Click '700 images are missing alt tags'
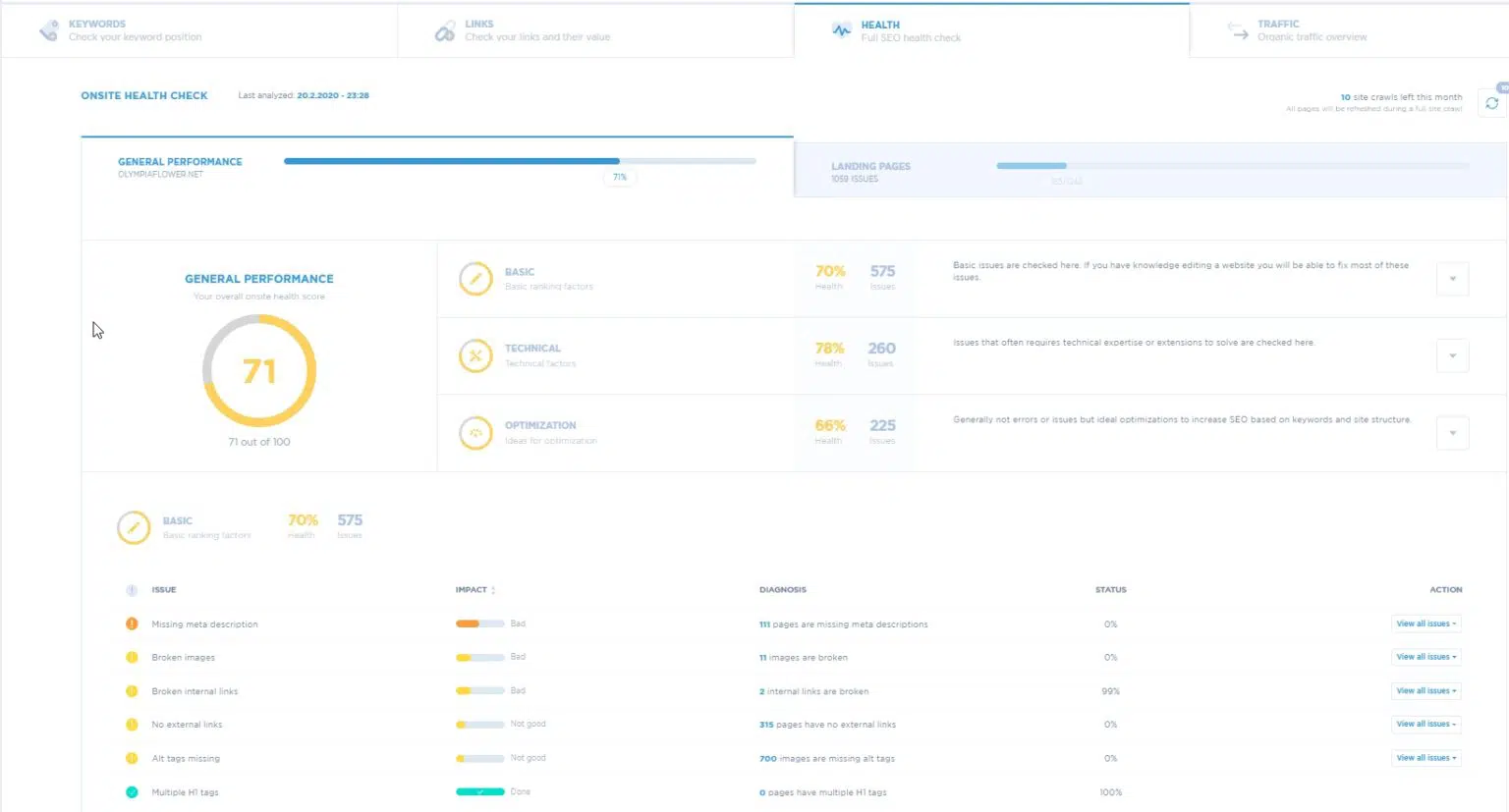Image resolution: width=1509 pixels, height=812 pixels. [x=826, y=758]
